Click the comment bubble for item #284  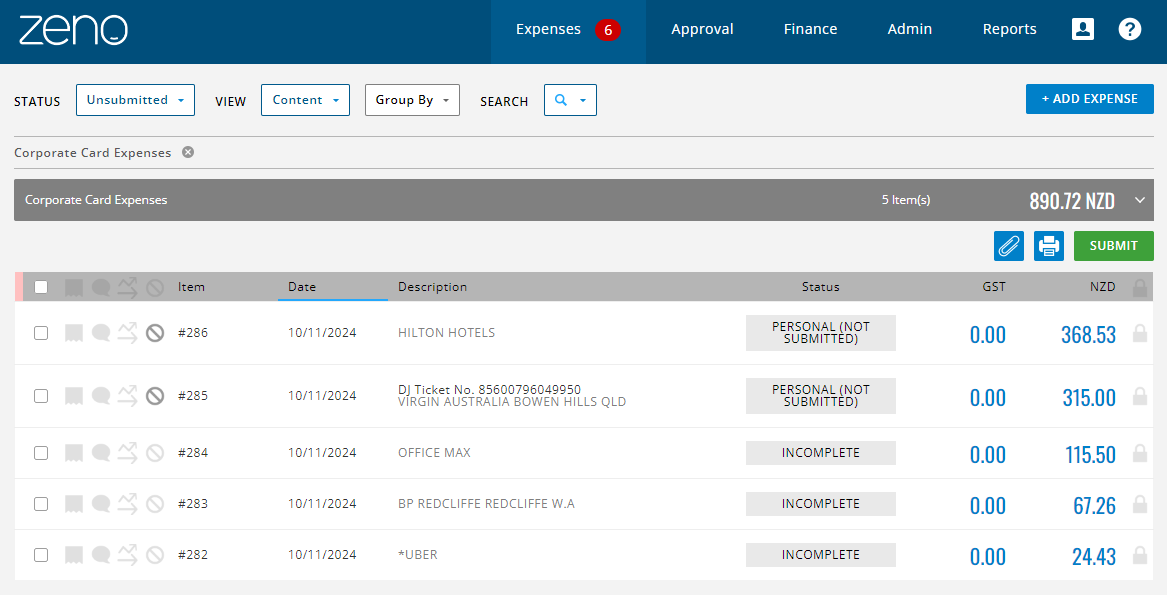(x=101, y=453)
